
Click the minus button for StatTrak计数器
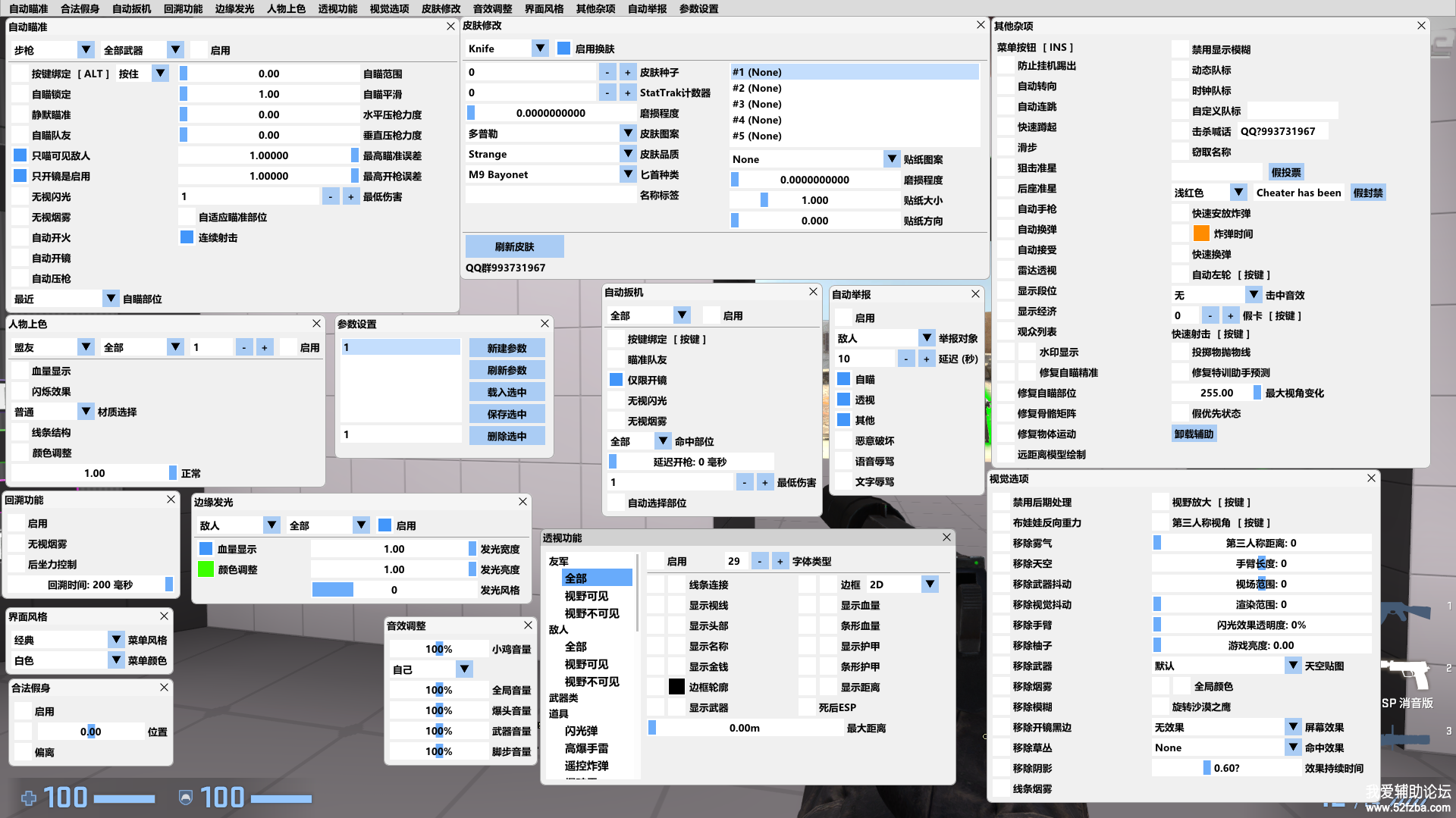click(607, 93)
